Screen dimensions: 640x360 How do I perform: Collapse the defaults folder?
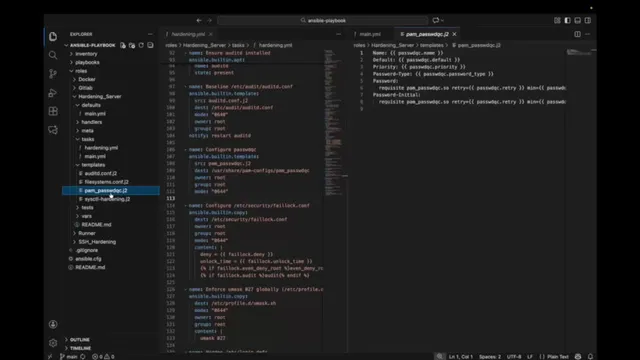[x=91, y=105]
